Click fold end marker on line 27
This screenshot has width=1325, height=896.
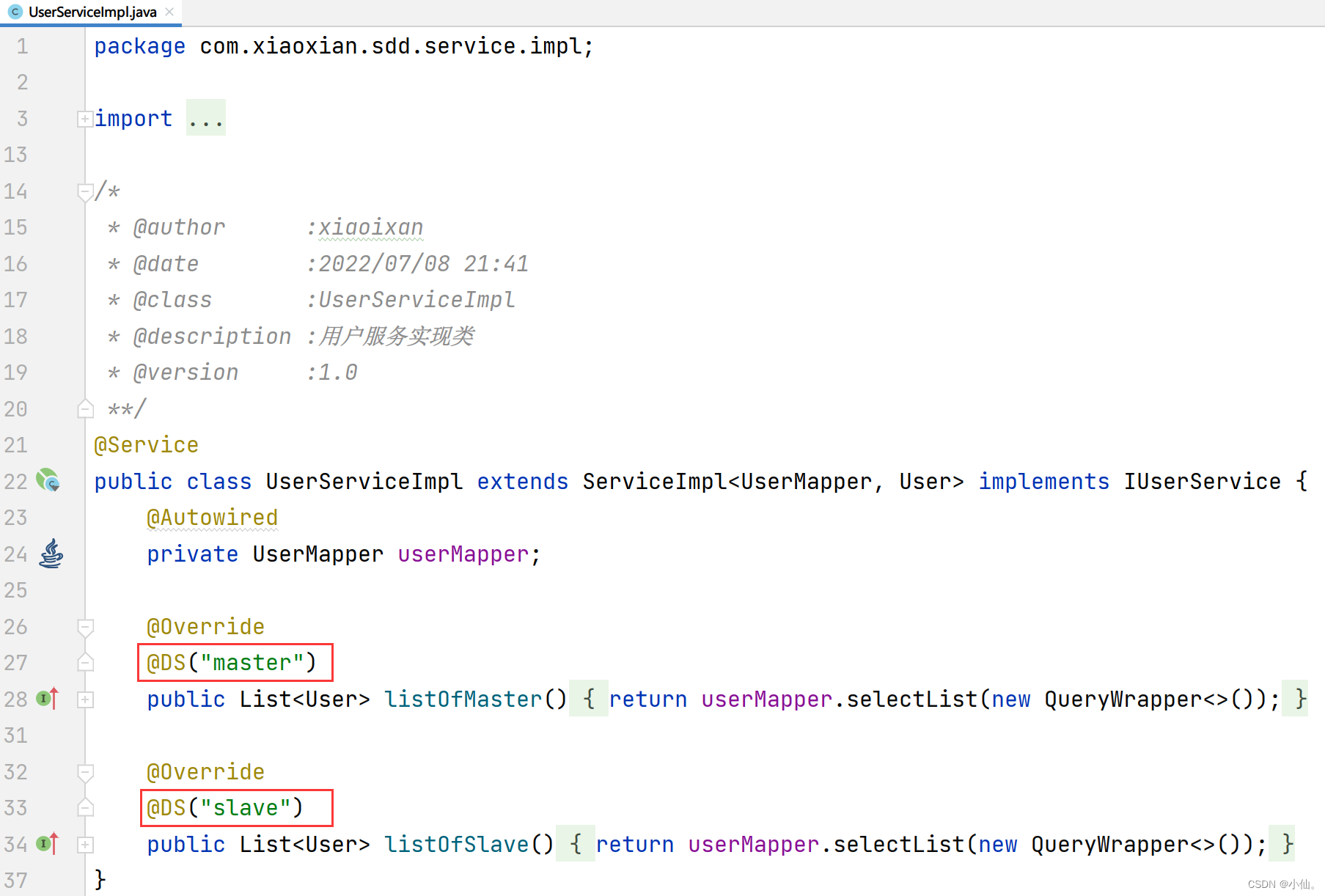coord(85,663)
